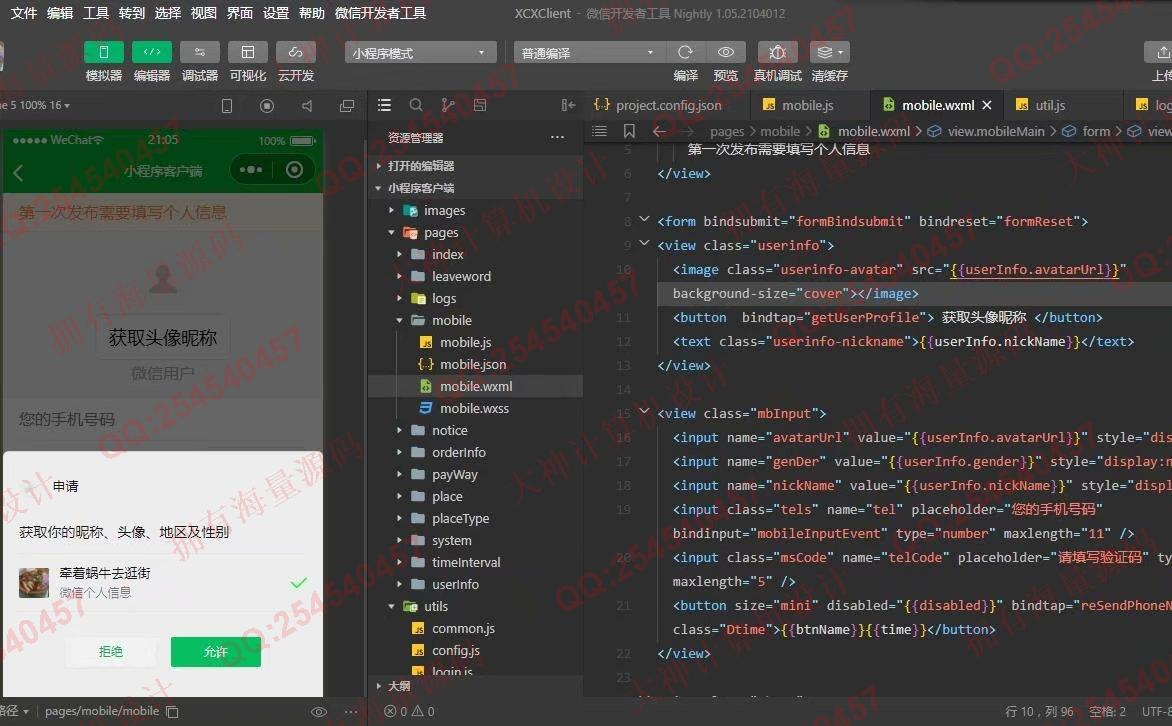Close the mobile.wxml tab
Viewport: 1172px width, 726px height.
(x=987, y=105)
